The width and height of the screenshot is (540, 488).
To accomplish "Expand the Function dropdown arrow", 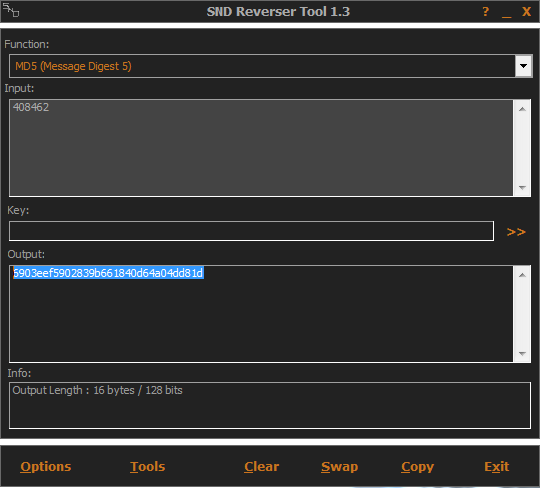I will 523,66.
